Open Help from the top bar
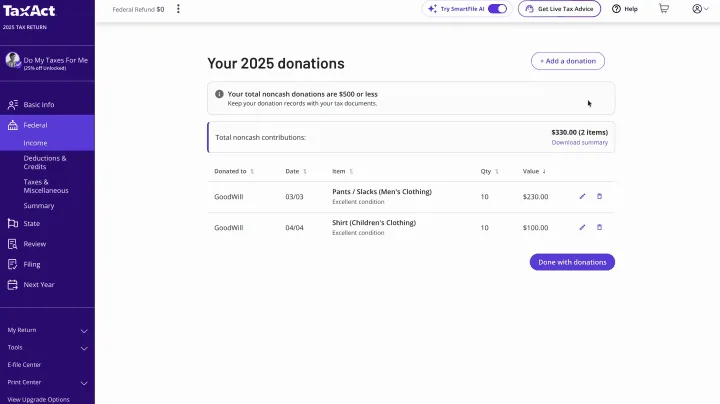This screenshot has height=404, width=720. point(624,9)
